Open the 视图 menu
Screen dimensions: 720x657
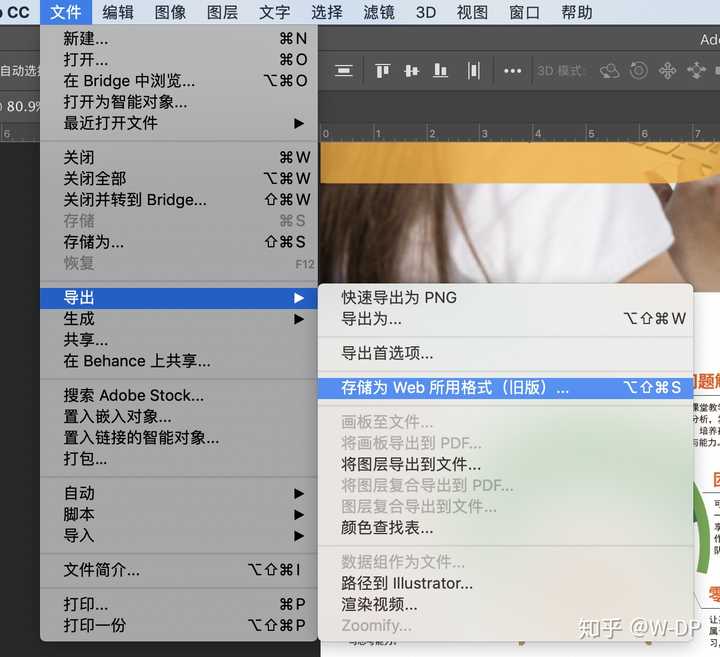(x=472, y=12)
